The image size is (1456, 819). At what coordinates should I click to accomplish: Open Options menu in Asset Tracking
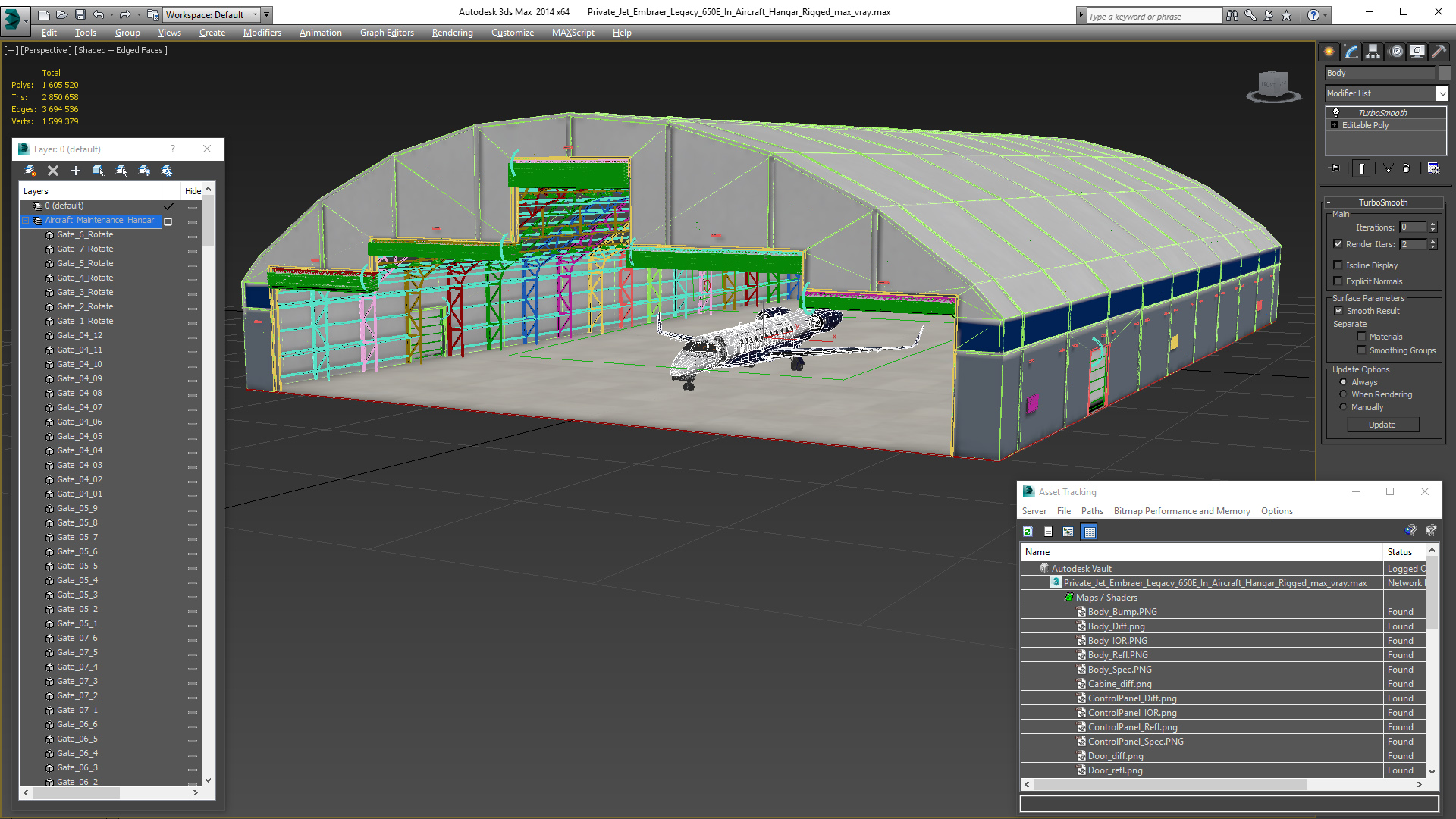point(1276,511)
